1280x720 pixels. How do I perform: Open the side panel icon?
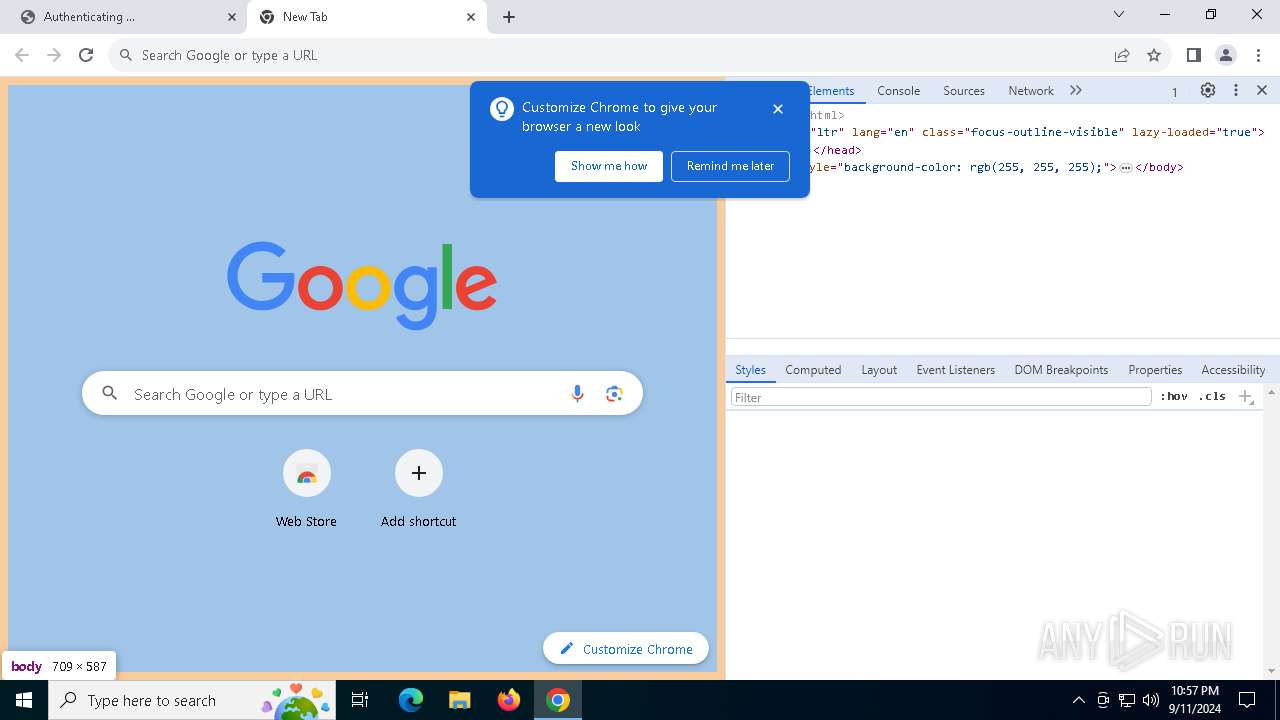1193,55
